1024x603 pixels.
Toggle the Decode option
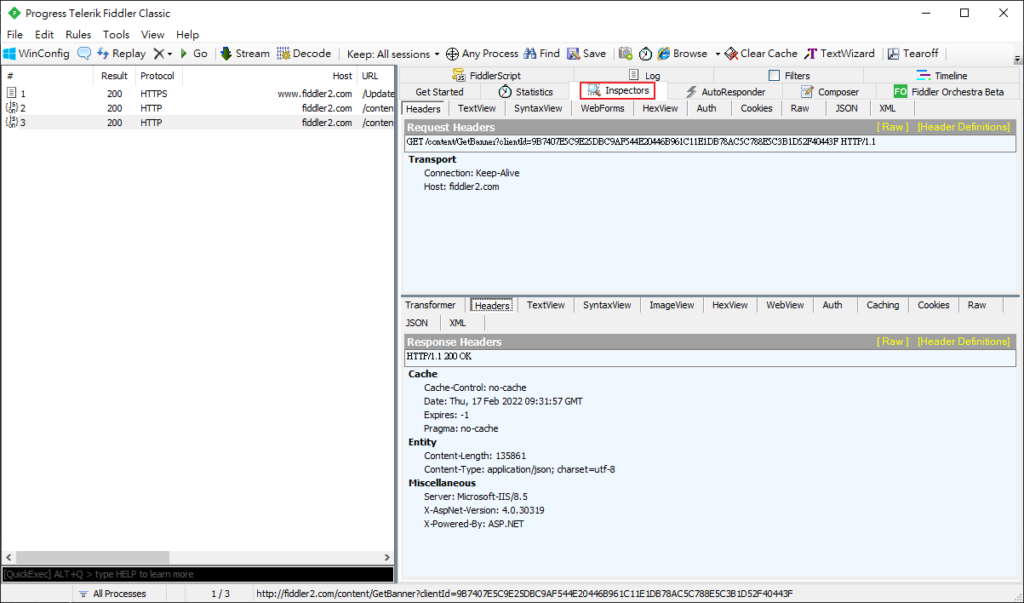[304, 54]
